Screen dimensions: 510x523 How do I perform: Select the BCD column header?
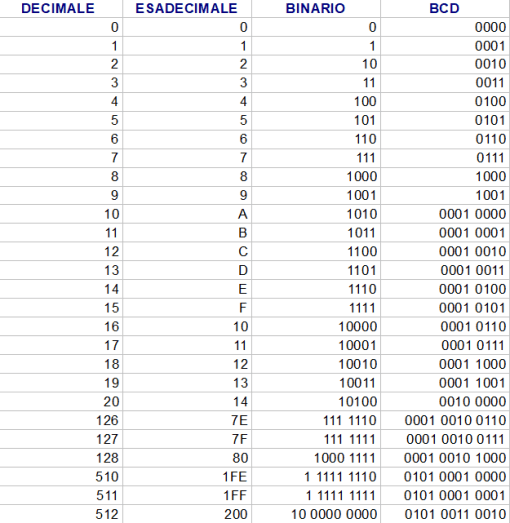tap(445, 8)
